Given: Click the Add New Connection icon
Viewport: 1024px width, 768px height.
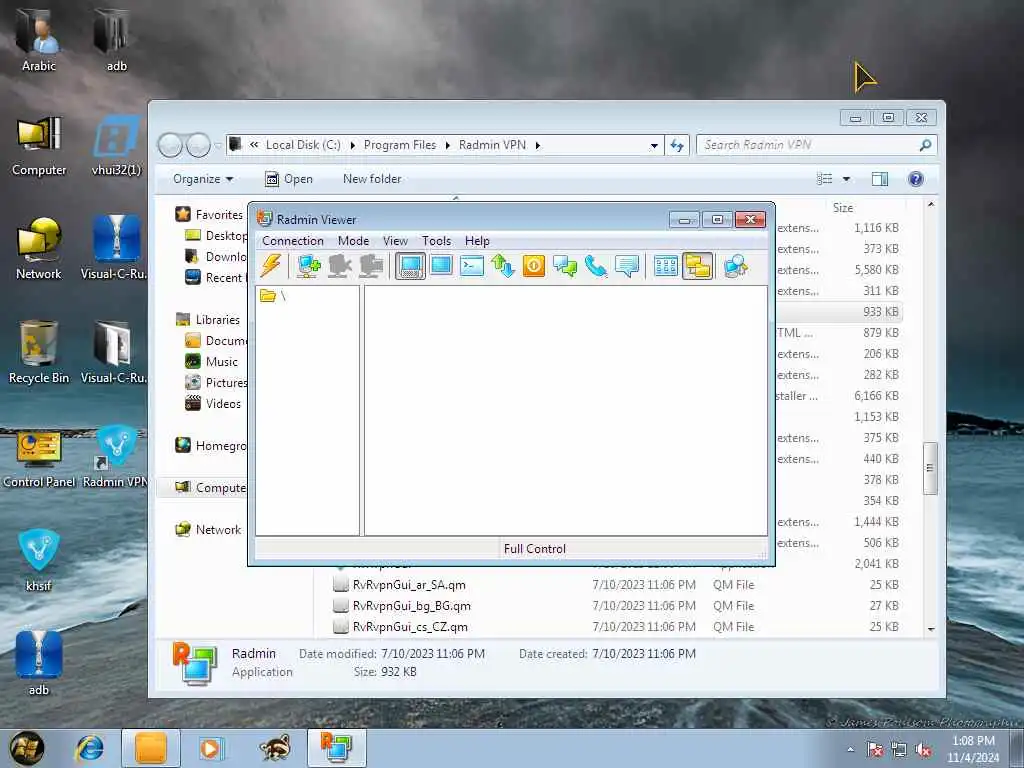Looking at the screenshot, I should (309, 266).
